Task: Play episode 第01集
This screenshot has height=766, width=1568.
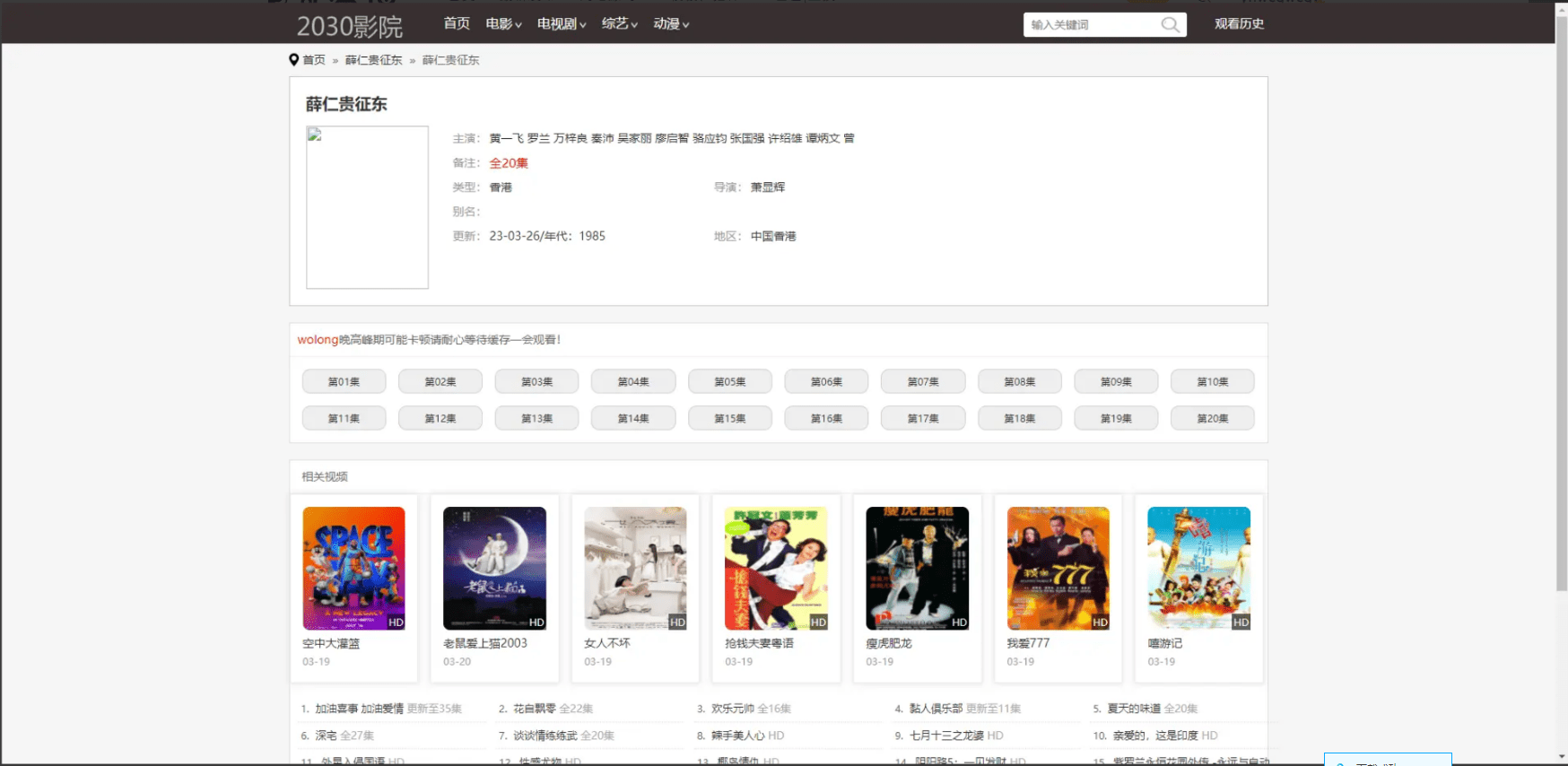Action: [x=344, y=381]
